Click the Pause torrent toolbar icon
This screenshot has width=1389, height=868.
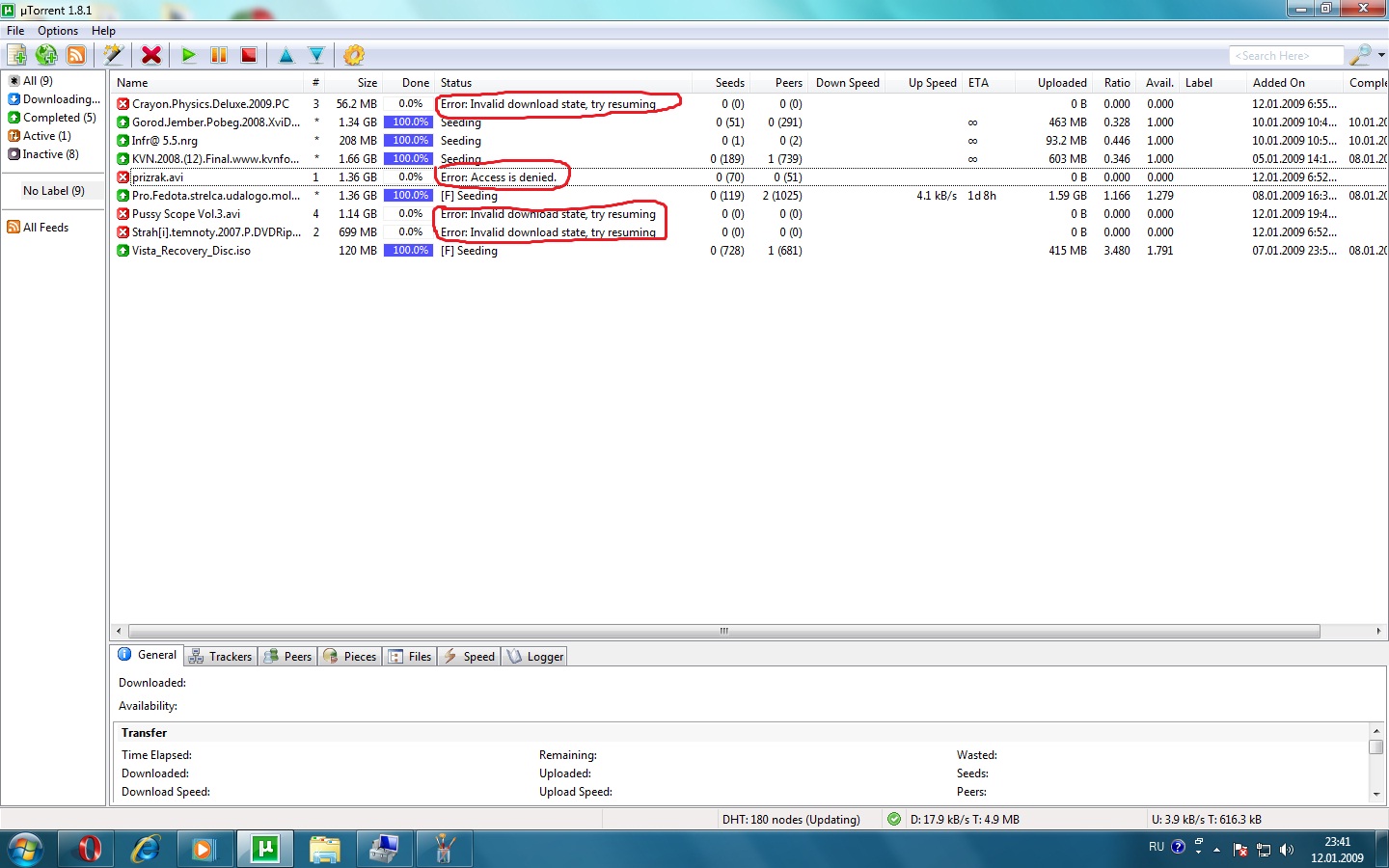pos(219,55)
